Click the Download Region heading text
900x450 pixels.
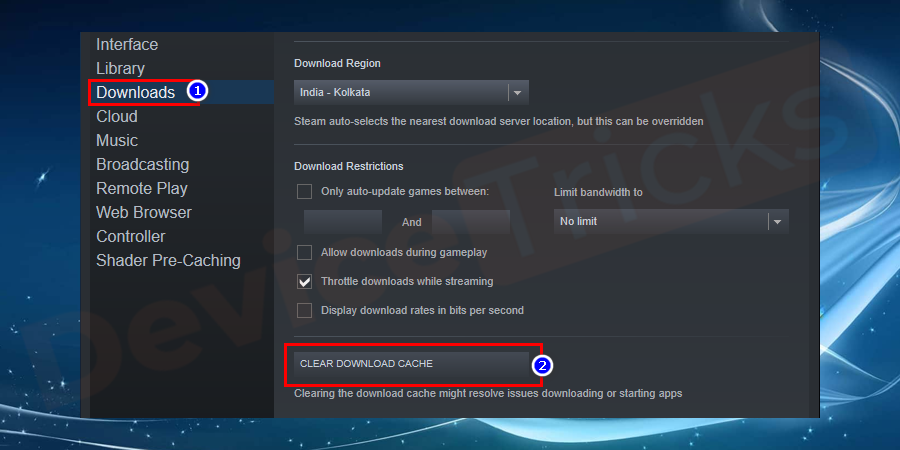[x=338, y=63]
